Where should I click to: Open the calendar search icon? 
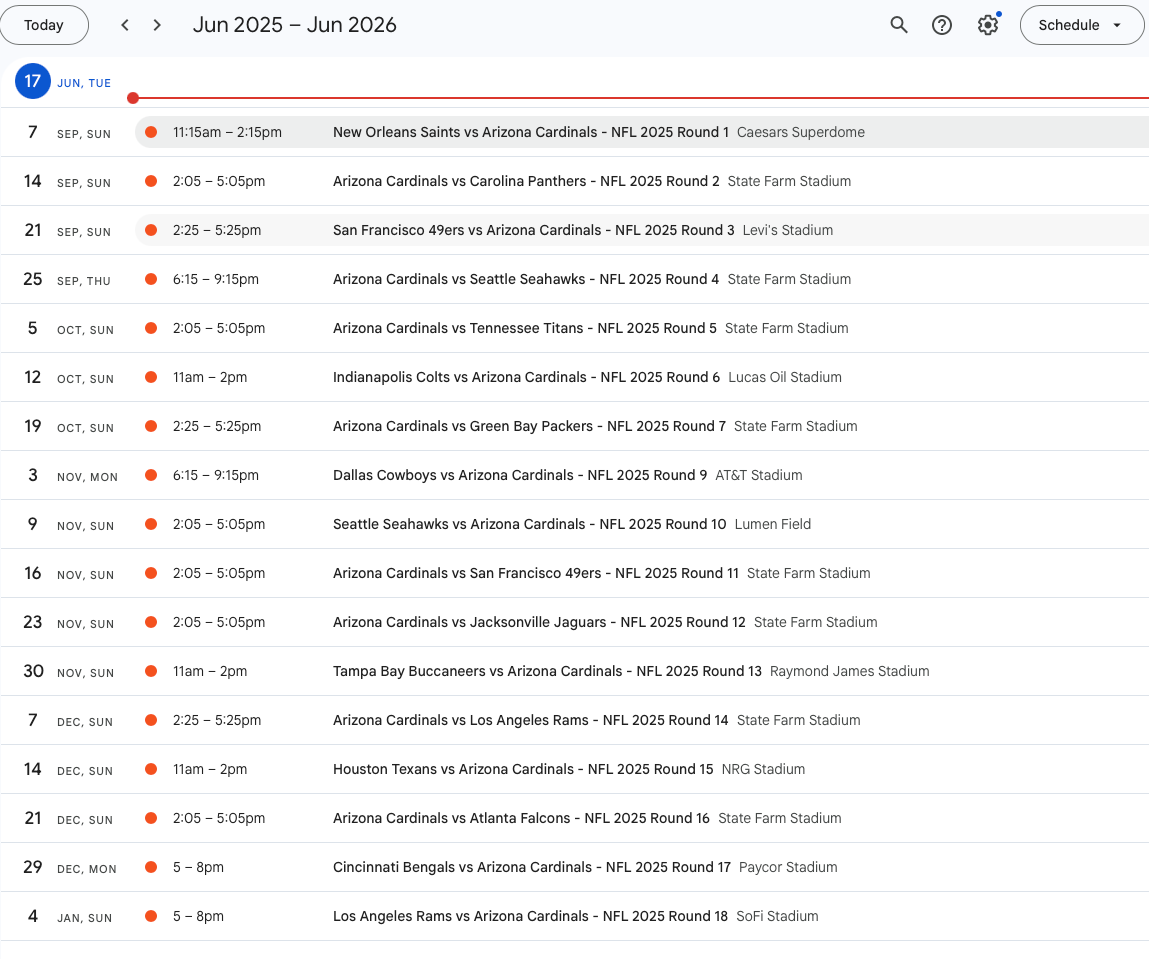pos(898,25)
